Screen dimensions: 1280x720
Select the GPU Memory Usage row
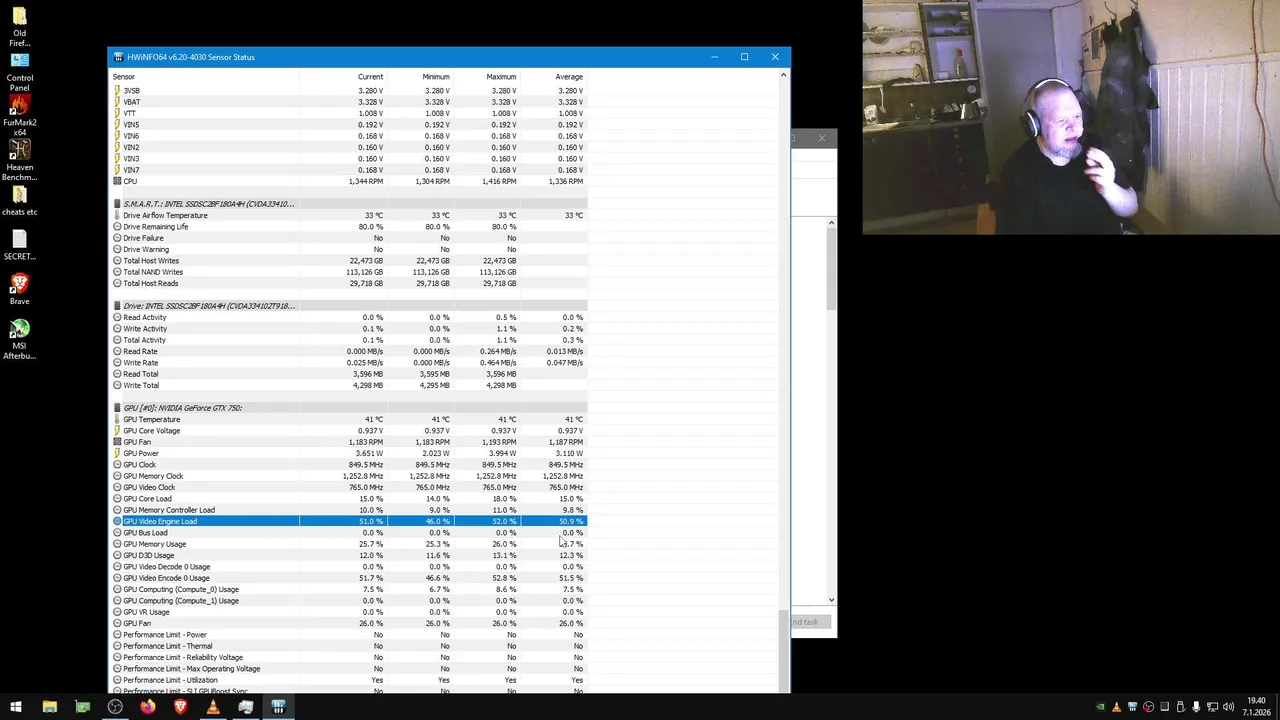(349, 544)
